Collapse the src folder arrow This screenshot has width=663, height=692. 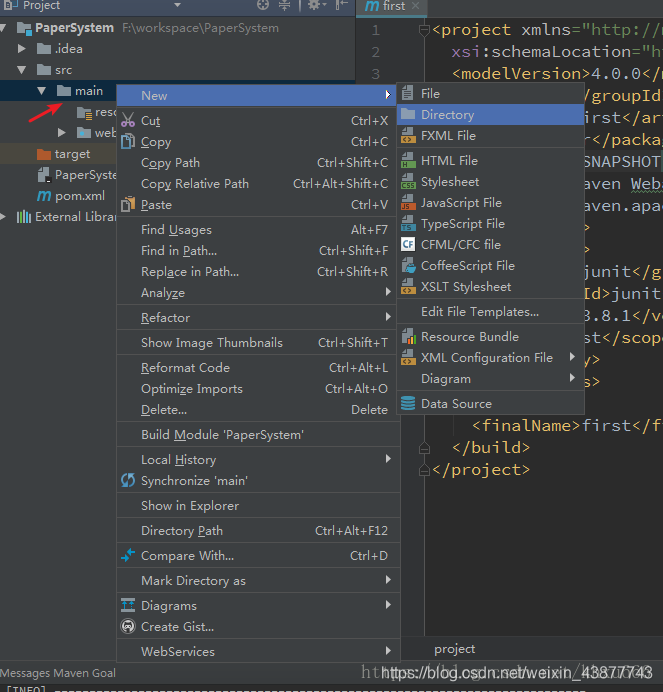23,70
